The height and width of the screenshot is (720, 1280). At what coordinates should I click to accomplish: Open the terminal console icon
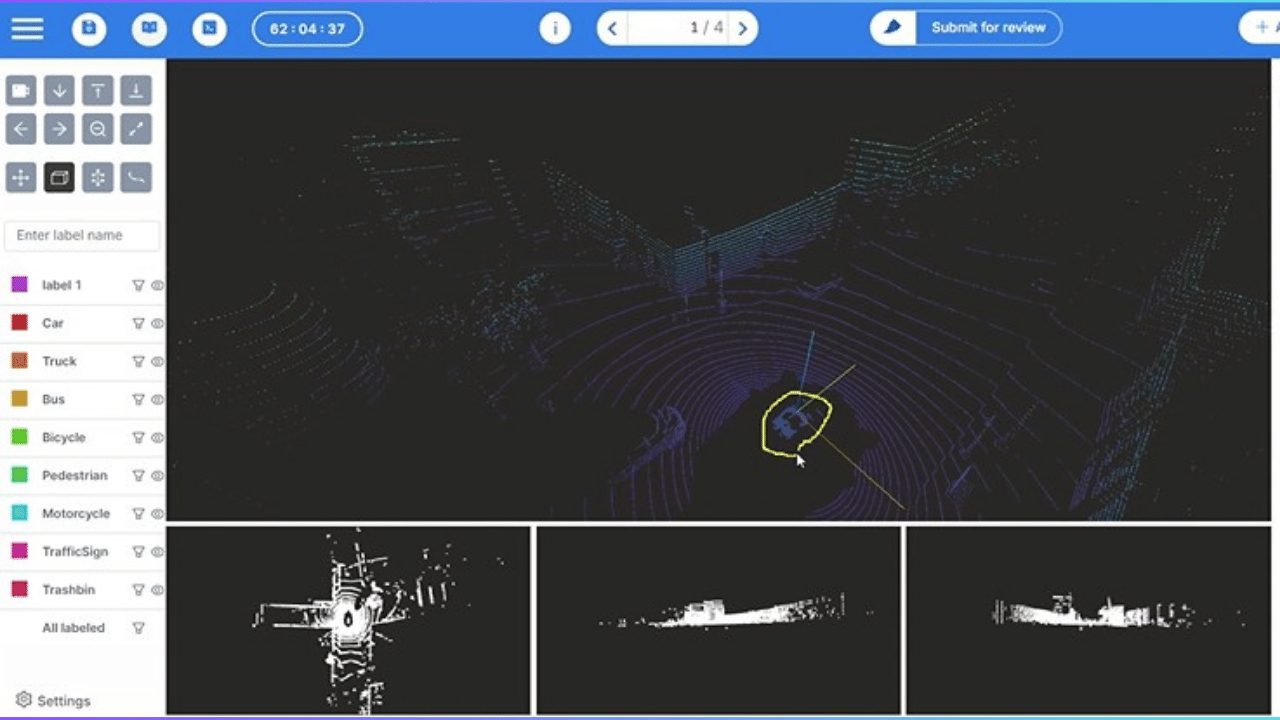pos(209,28)
